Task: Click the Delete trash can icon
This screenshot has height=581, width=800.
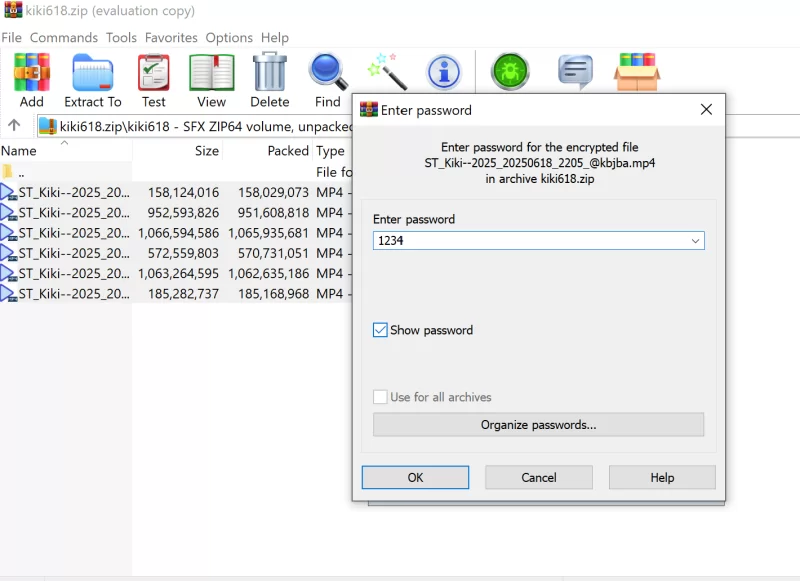Action: (x=270, y=72)
